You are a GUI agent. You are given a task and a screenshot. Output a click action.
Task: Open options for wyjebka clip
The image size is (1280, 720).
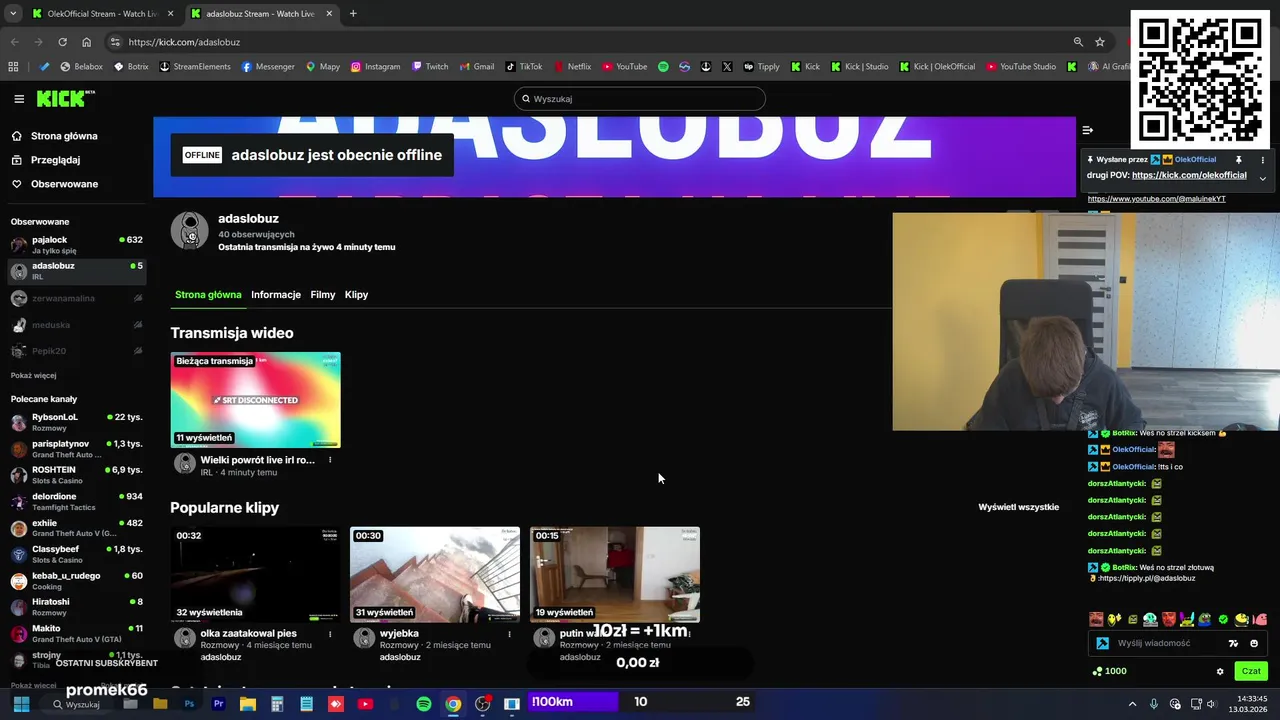tap(509, 633)
